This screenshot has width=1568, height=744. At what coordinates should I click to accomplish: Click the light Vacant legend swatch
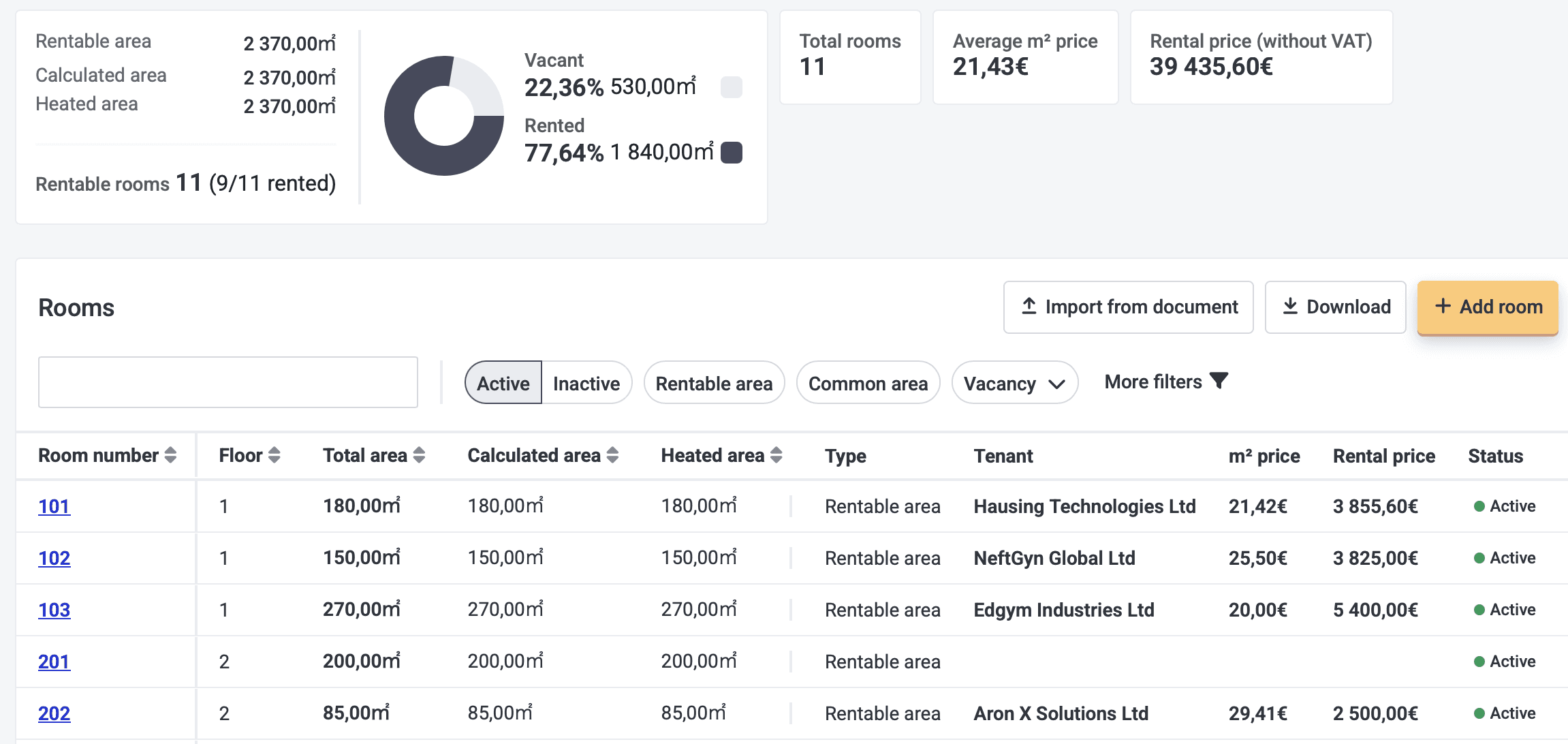pyautogui.click(x=731, y=87)
